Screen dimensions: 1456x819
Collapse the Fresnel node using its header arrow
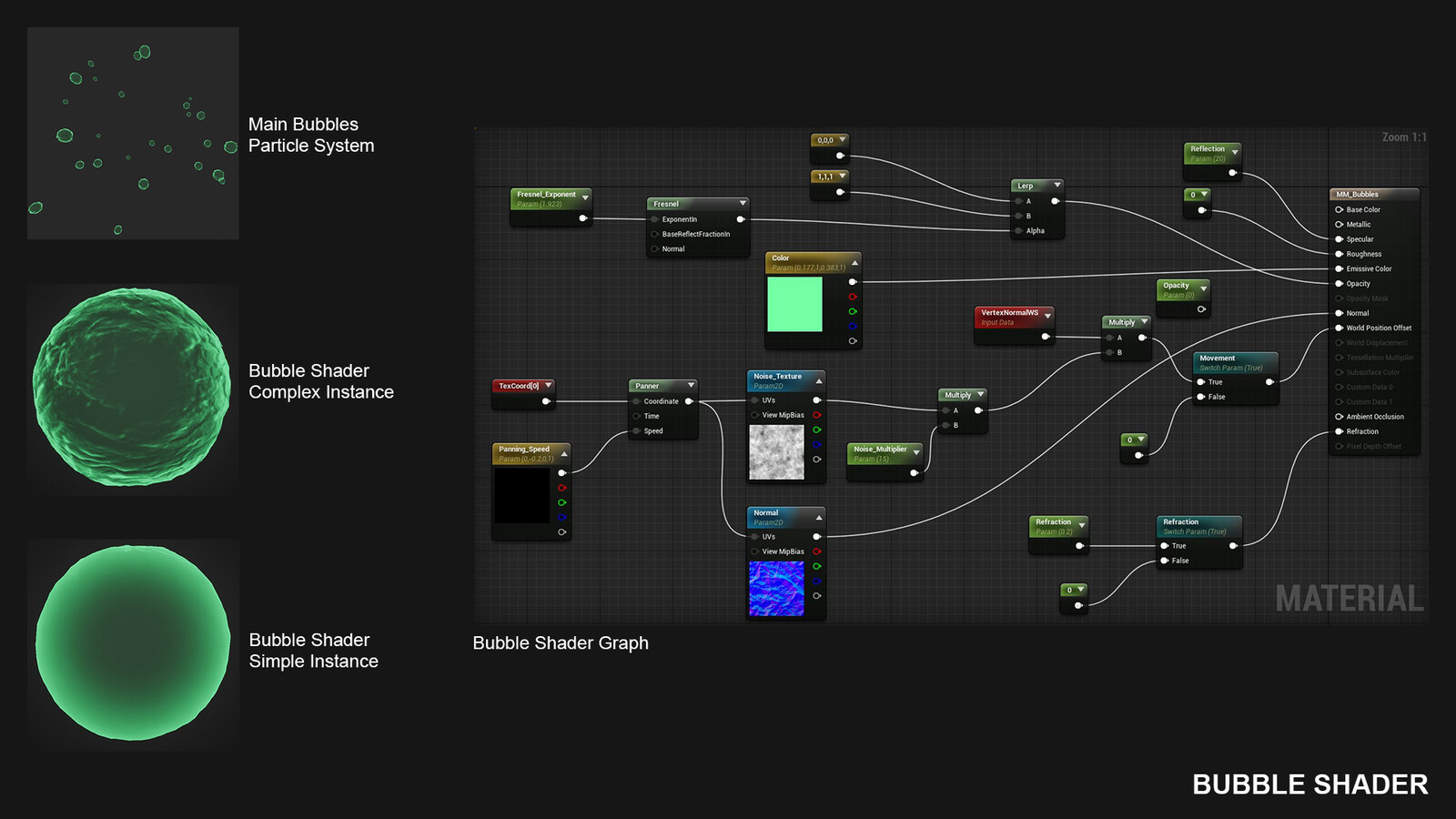click(742, 203)
